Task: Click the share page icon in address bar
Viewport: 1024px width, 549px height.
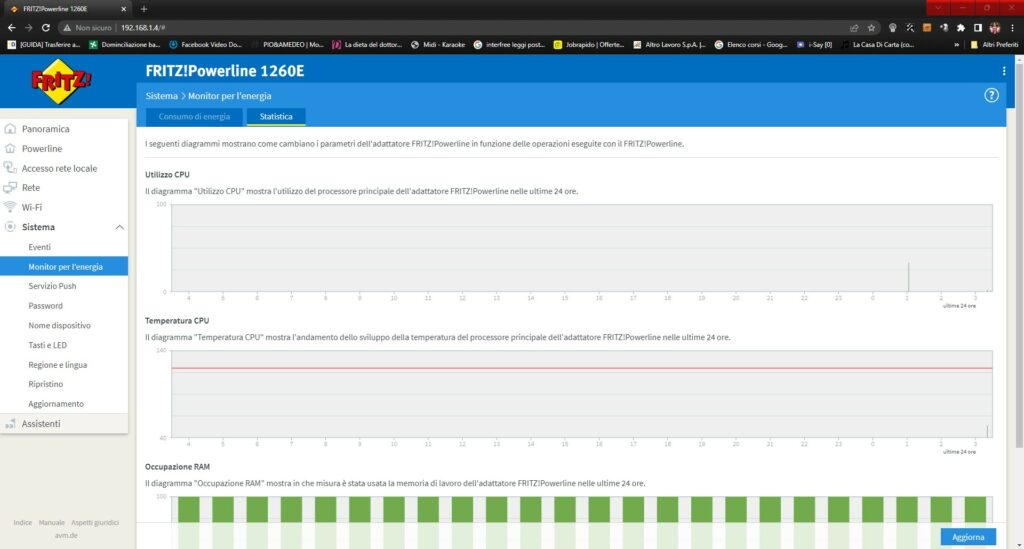Action: pyautogui.click(x=854, y=27)
